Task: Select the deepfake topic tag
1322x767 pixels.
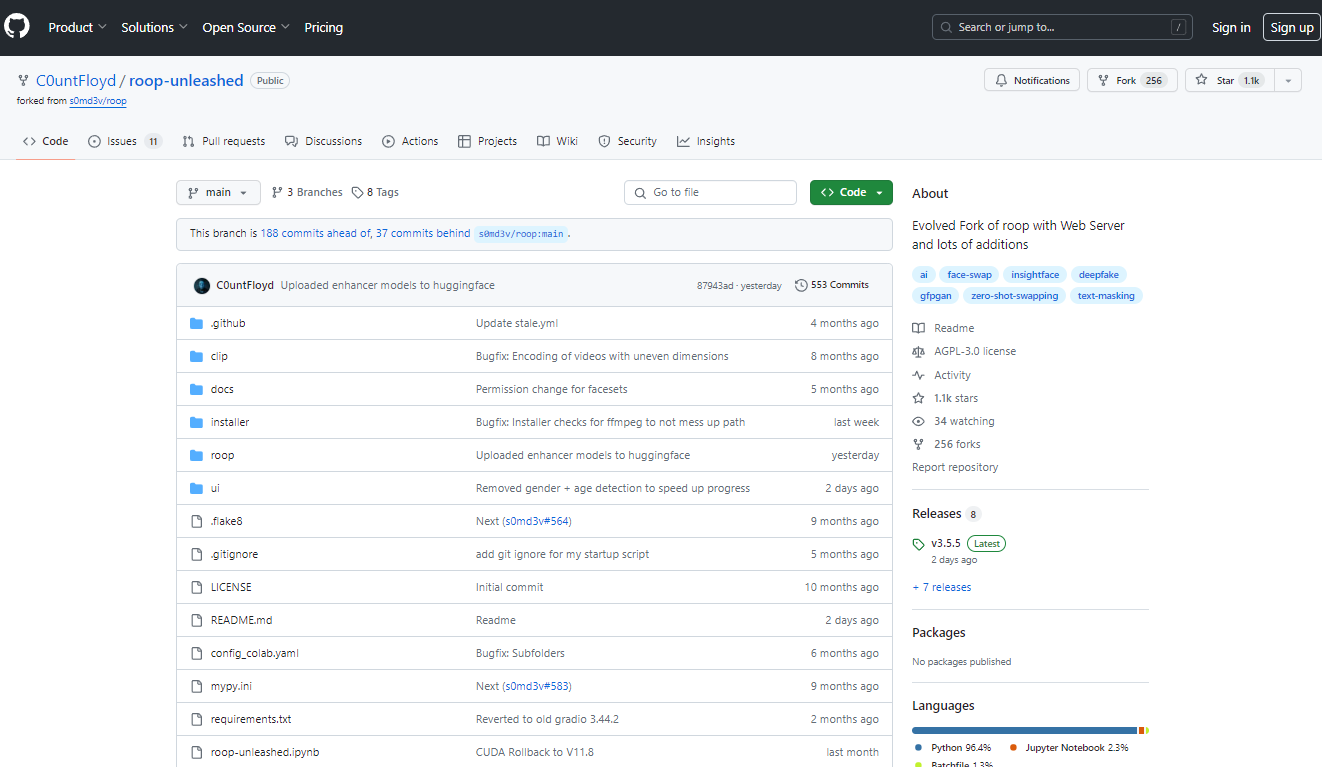Action: pyautogui.click(x=1097, y=275)
